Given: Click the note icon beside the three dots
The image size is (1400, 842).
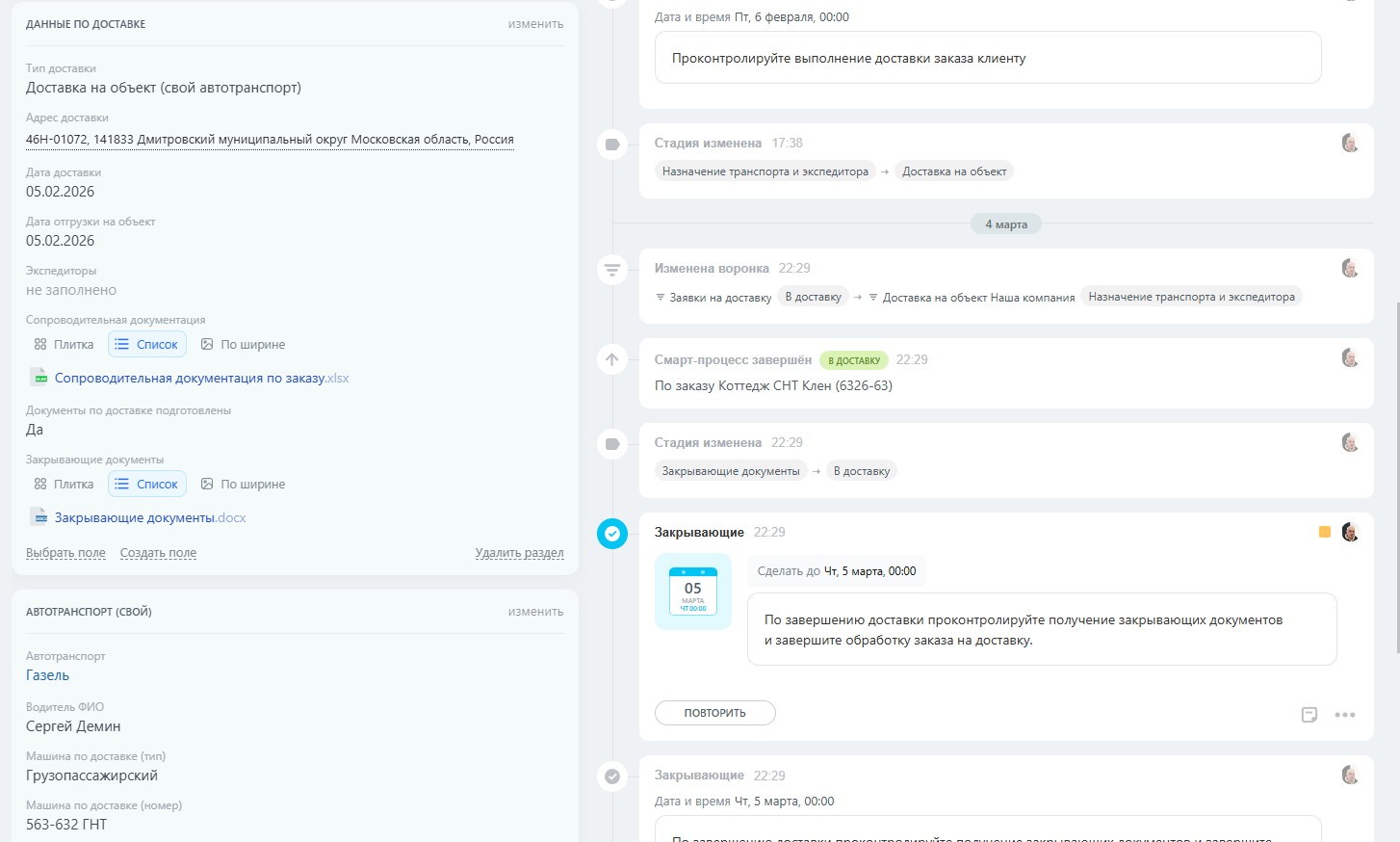Looking at the screenshot, I should pos(1309,715).
